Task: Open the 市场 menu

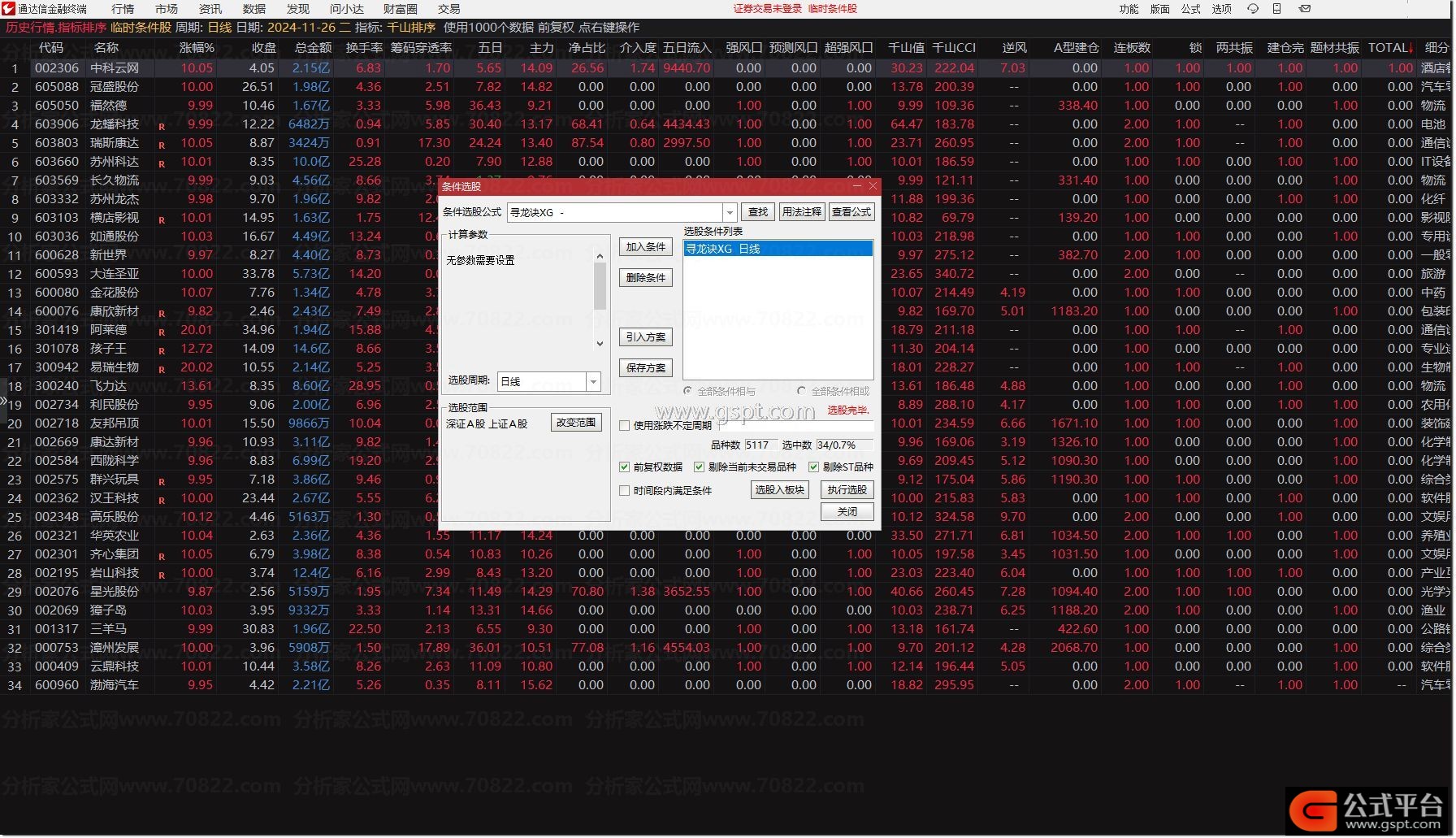Action: coord(167,9)
